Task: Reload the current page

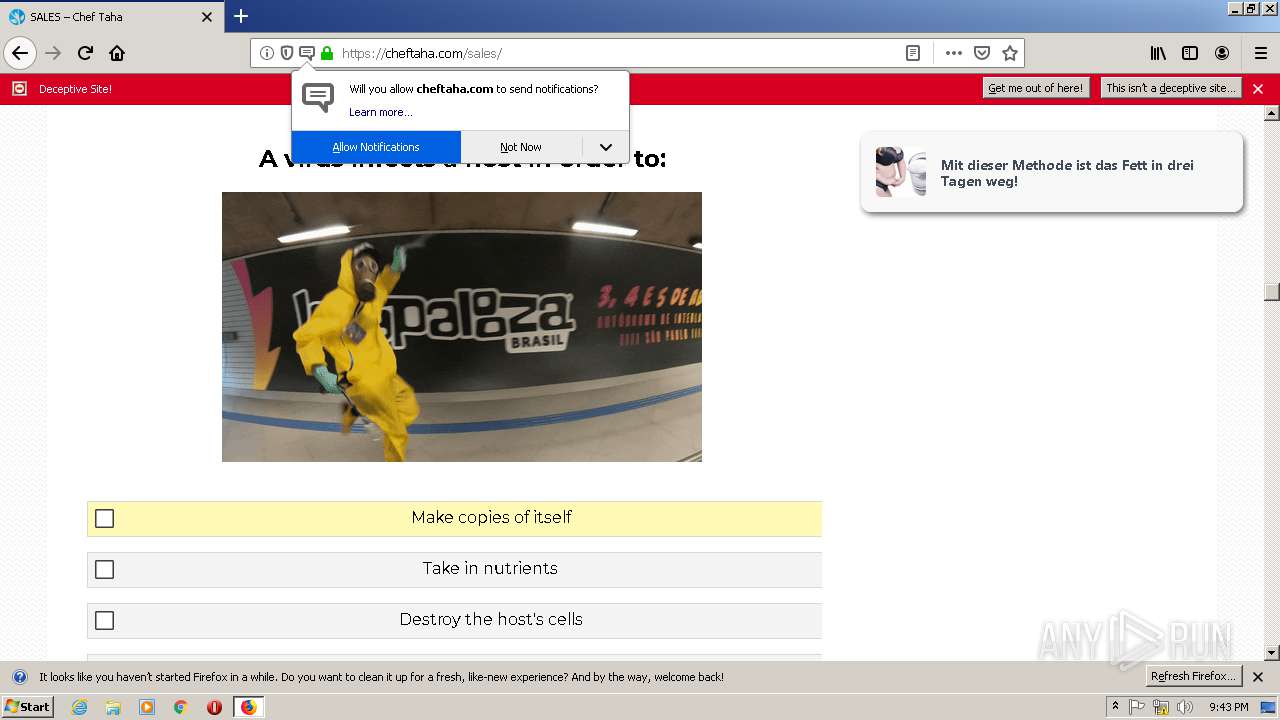Action: point(85,53)
